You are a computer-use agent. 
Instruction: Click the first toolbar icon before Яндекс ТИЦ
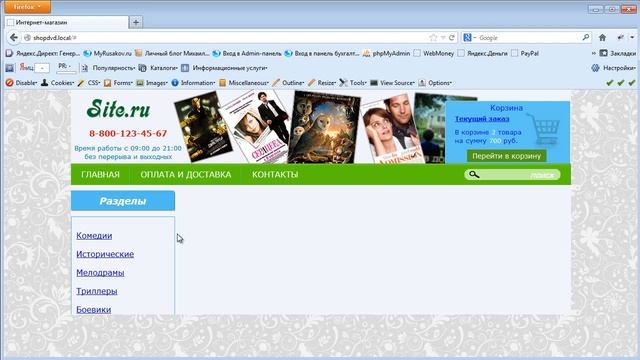point(10,68)
